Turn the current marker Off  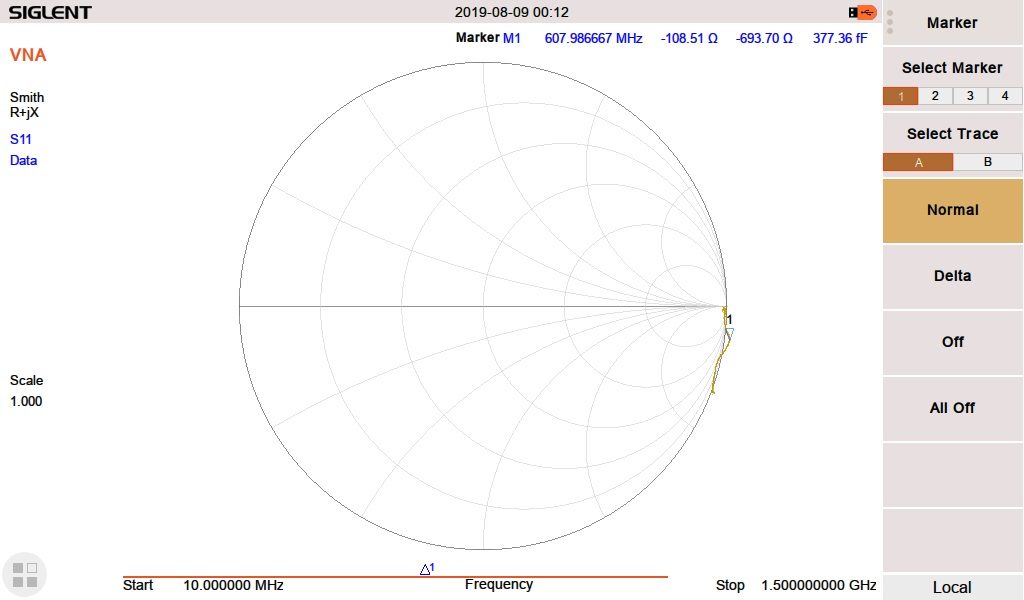tap(952, 342)
